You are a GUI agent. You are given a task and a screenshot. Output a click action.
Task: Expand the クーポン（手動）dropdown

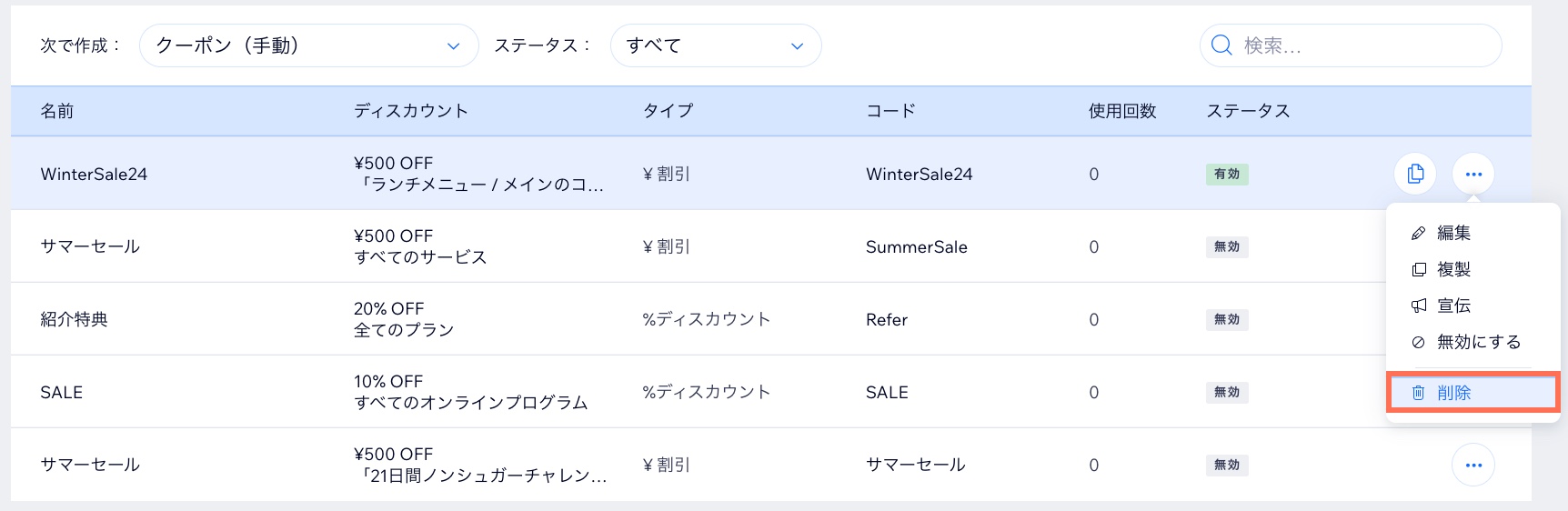coord(309,45)
